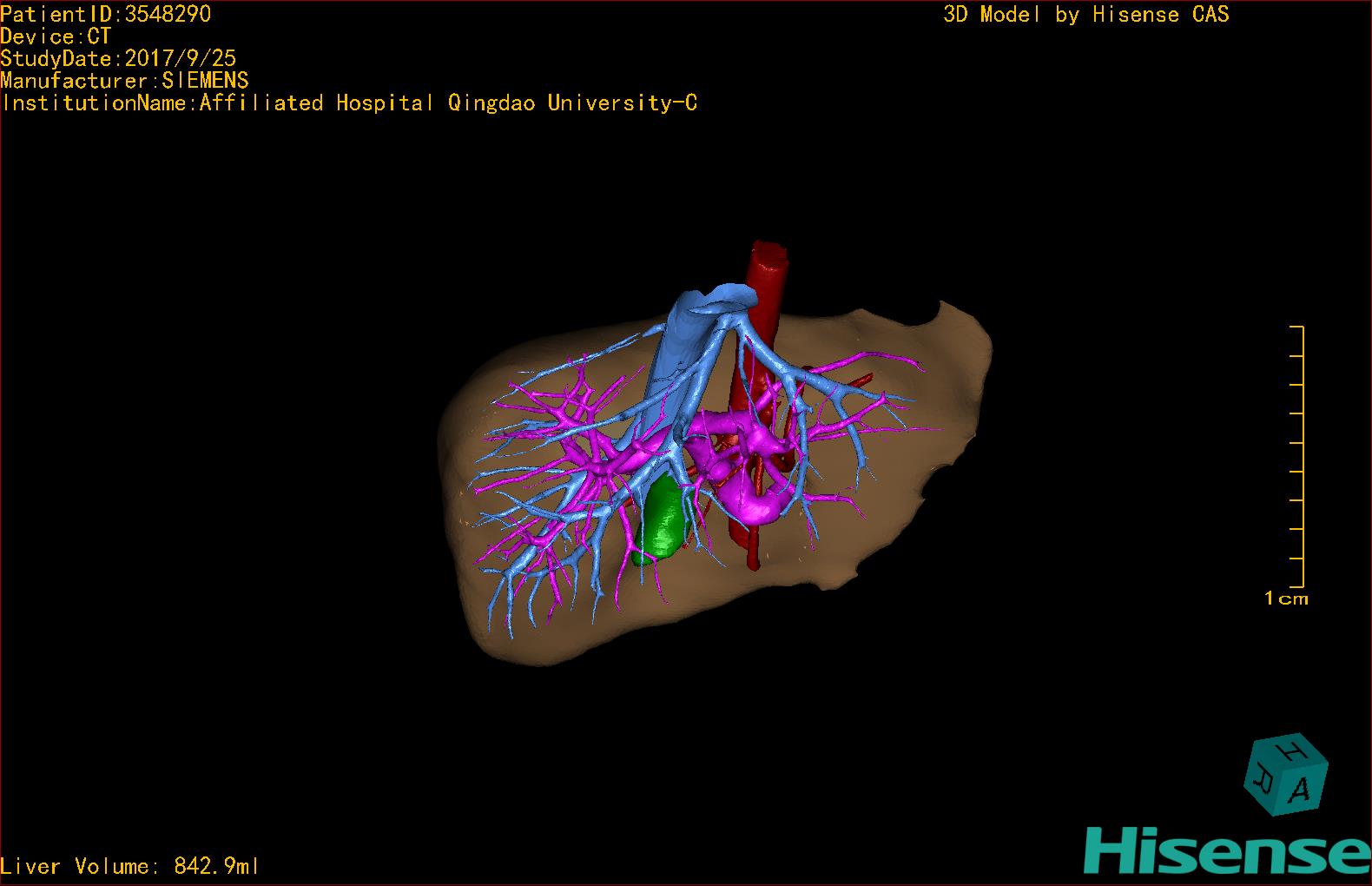This screenshot has height=886, width=1372.
Task: Select the green tumor mass in the liver
Action: 662,520
